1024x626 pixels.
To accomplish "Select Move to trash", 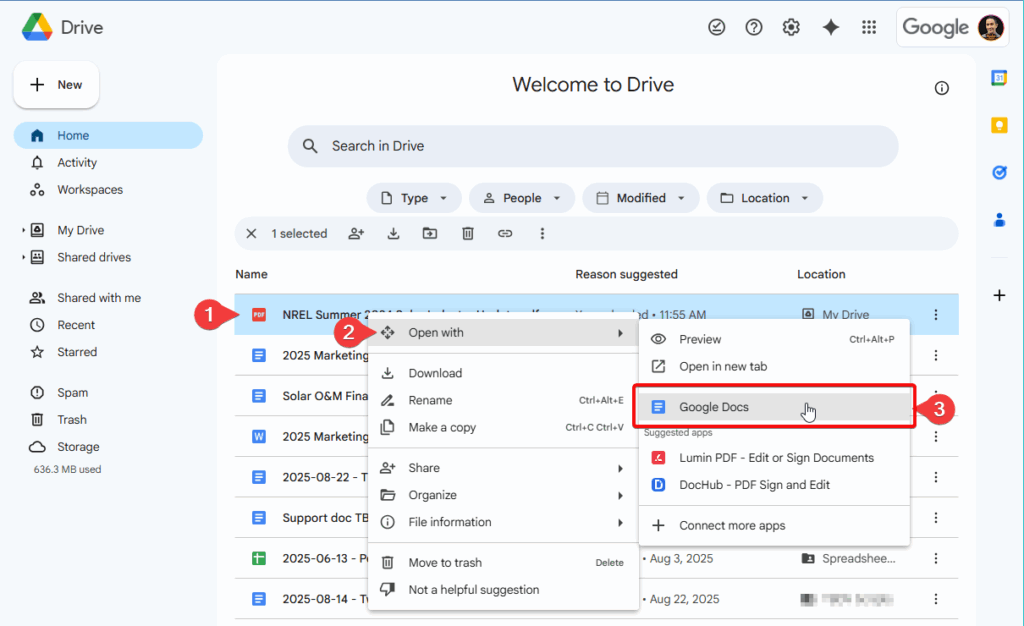I will coord(504,563).
